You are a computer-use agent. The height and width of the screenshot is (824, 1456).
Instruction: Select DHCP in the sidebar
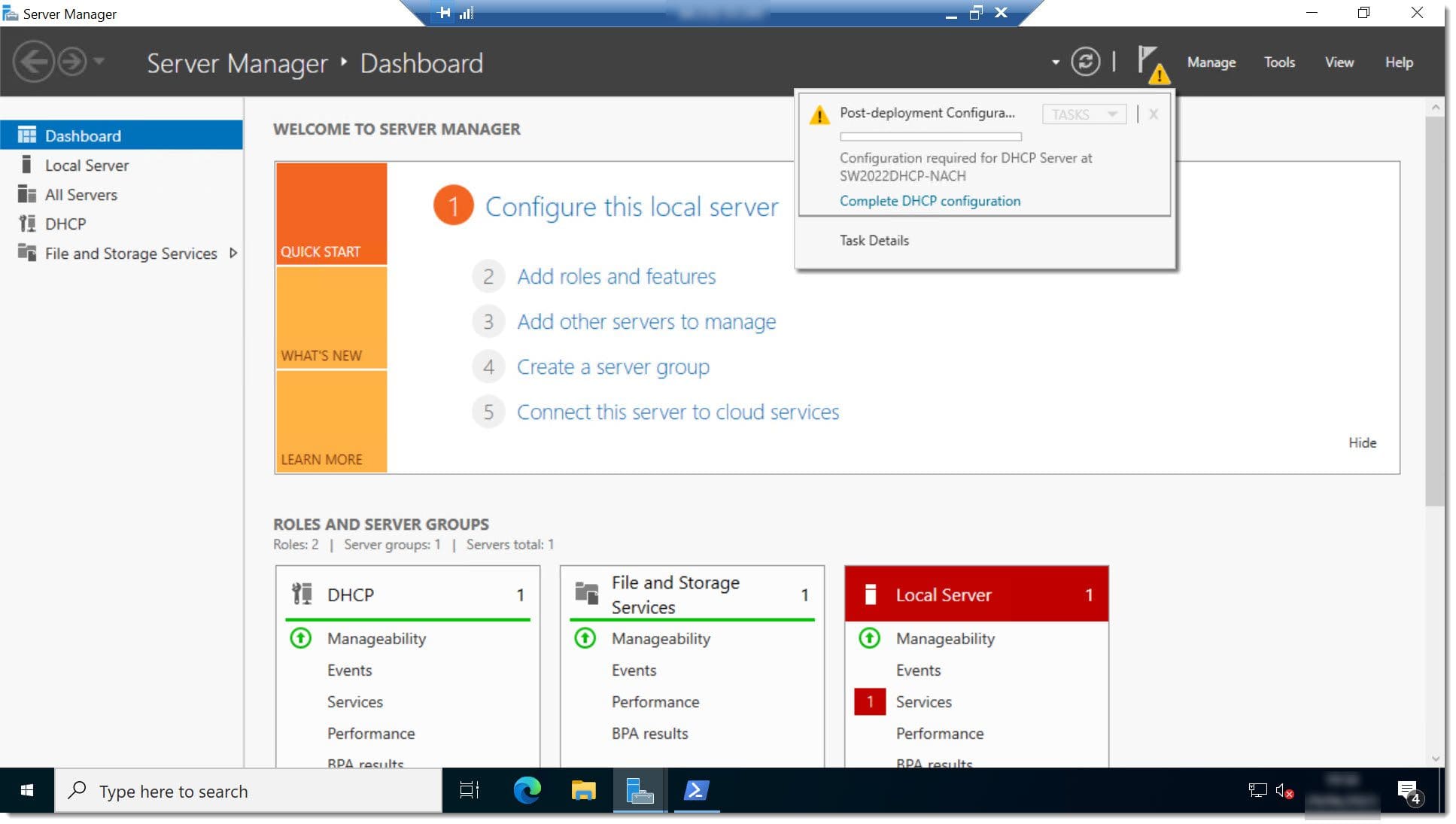[x=121, y=223]
